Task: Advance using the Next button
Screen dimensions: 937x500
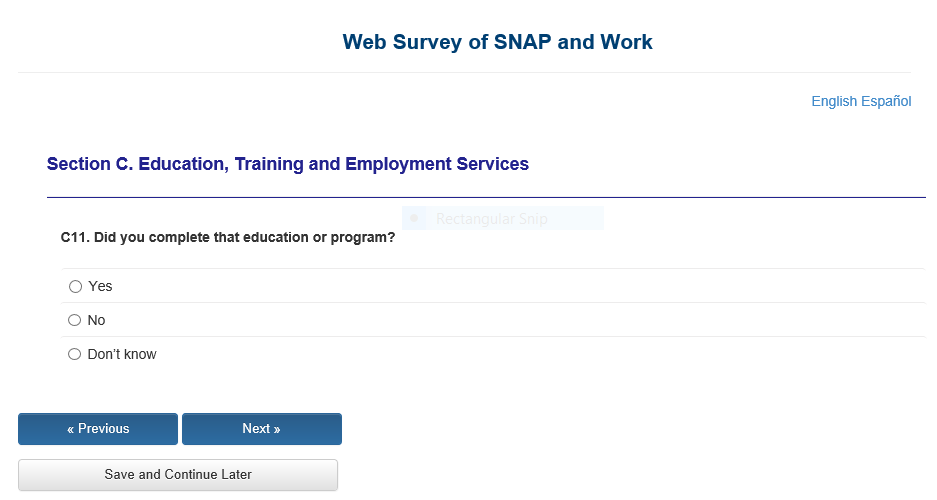Action: [261, 428]
